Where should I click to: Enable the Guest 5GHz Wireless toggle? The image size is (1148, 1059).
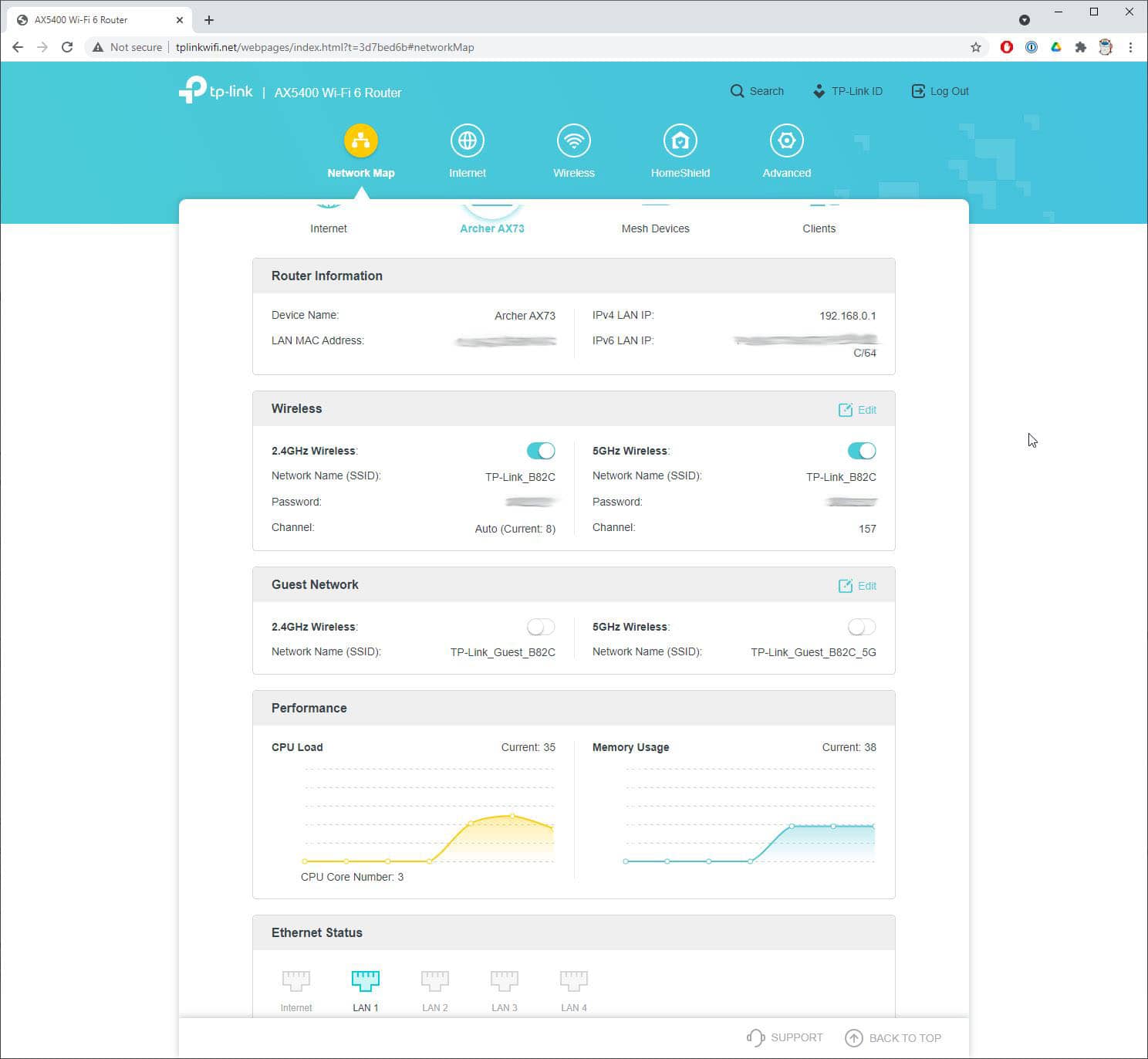coord(862,627)
